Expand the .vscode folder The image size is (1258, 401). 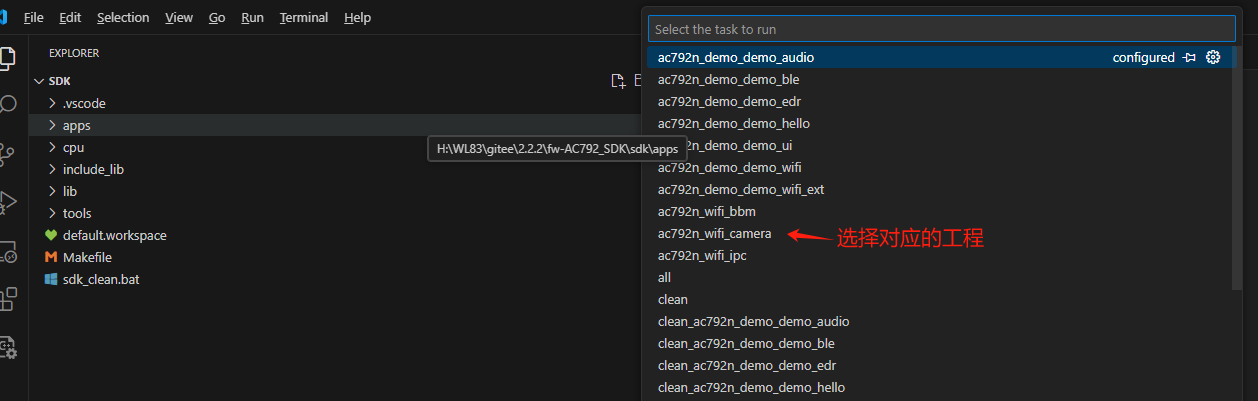(x=53, y=103)
